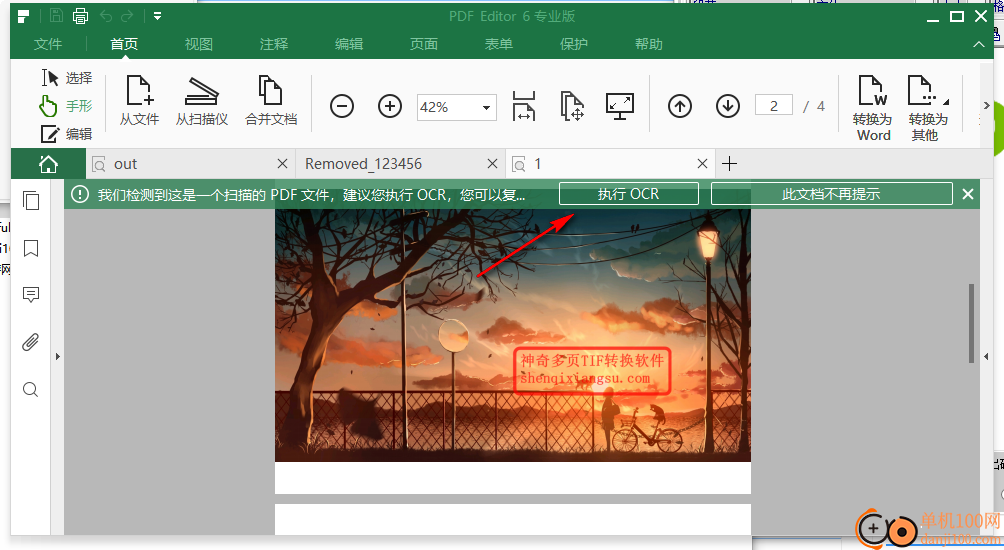Switch to the 页面 ribbon tab
The image size is (1004, 550).
(424, 44)
